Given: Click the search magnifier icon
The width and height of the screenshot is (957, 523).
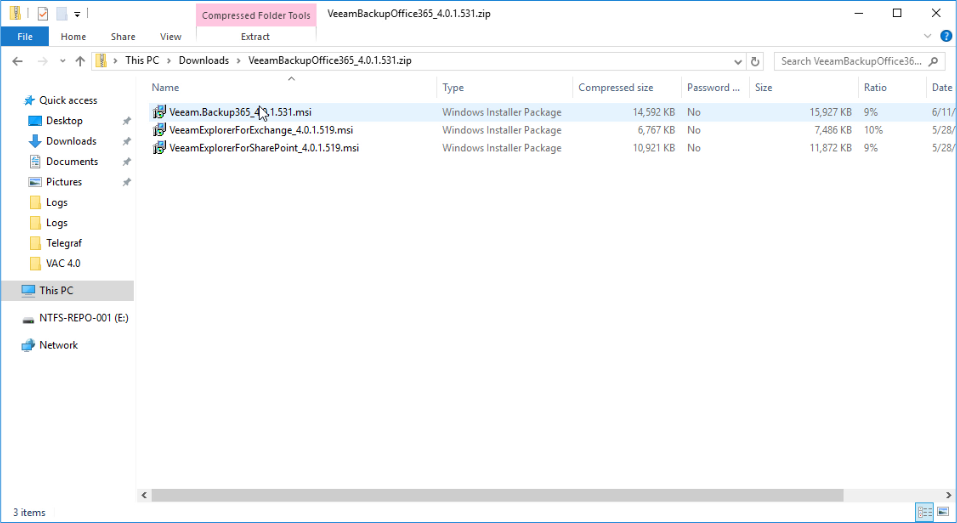Looking at the screenshot, I should 934,61.
